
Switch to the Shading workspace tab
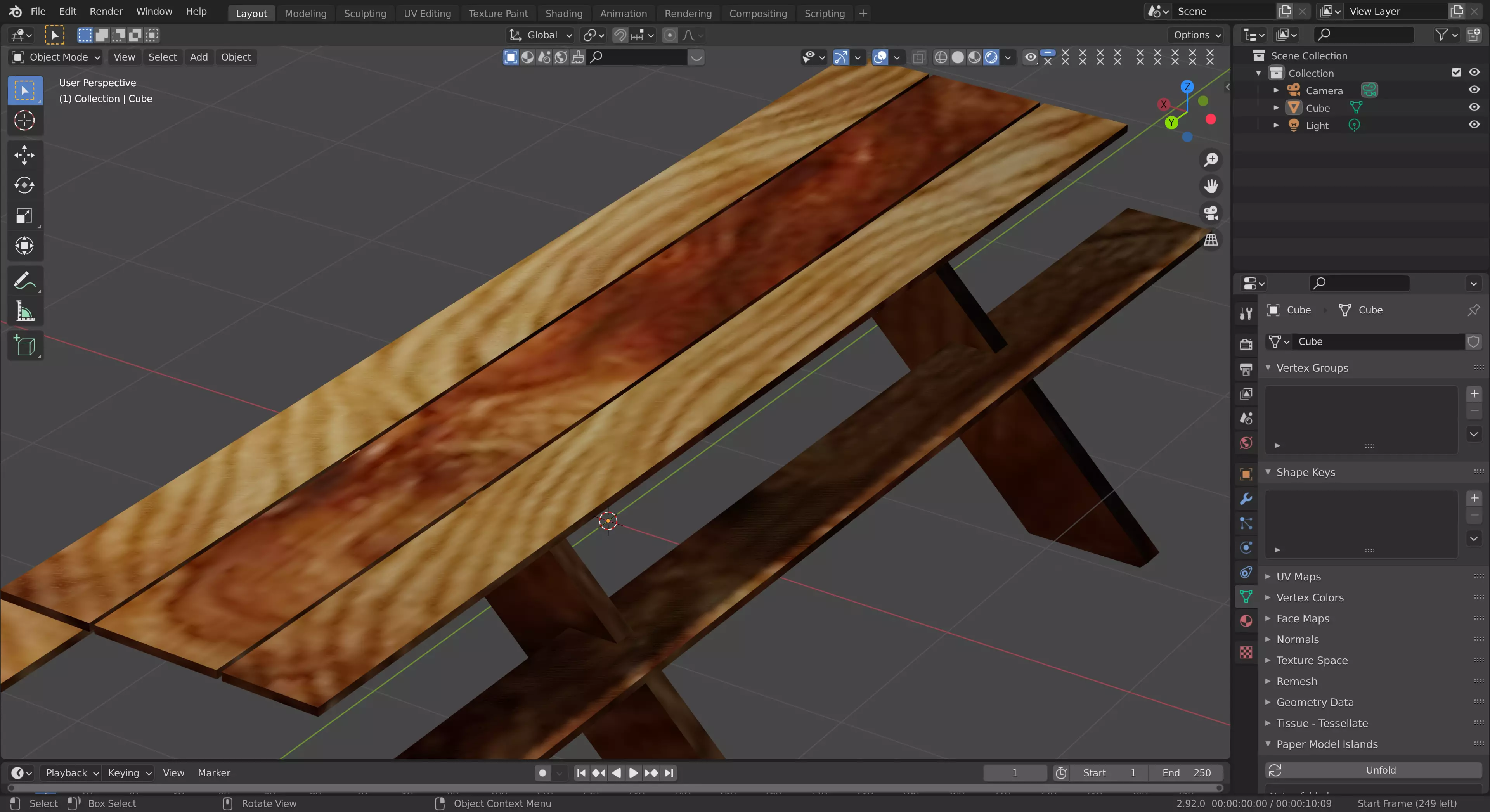coord(563,13)
